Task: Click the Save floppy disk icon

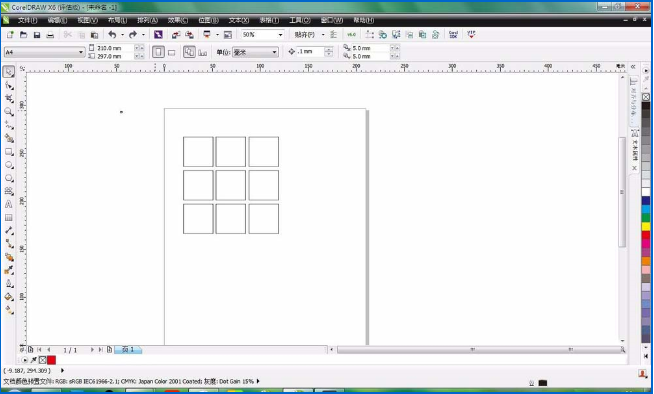Action: point(37,35)
